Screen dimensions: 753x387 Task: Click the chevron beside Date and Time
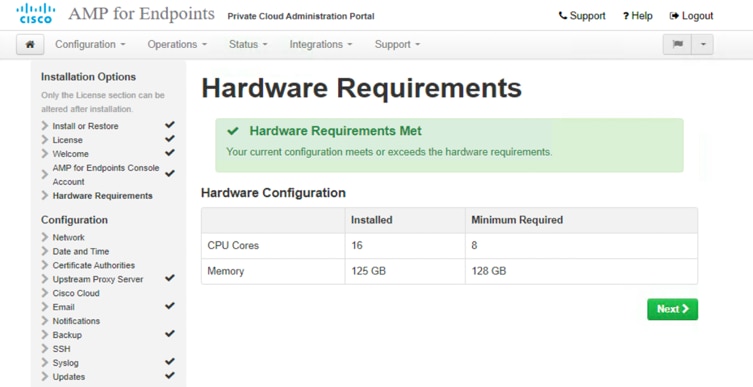coord(45,252)
